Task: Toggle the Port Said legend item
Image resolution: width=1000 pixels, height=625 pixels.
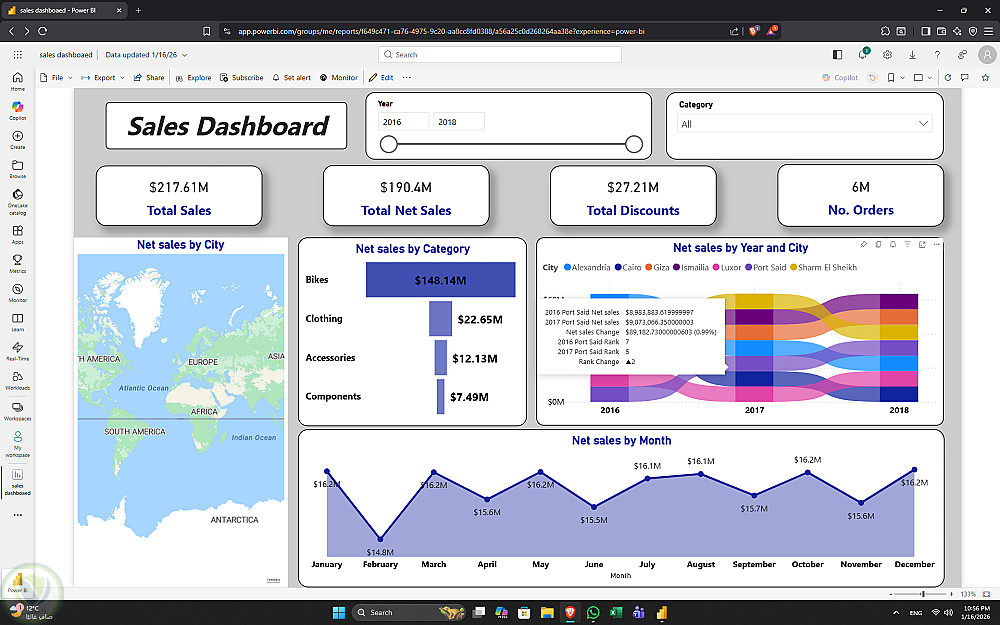Action: point(765,267)
